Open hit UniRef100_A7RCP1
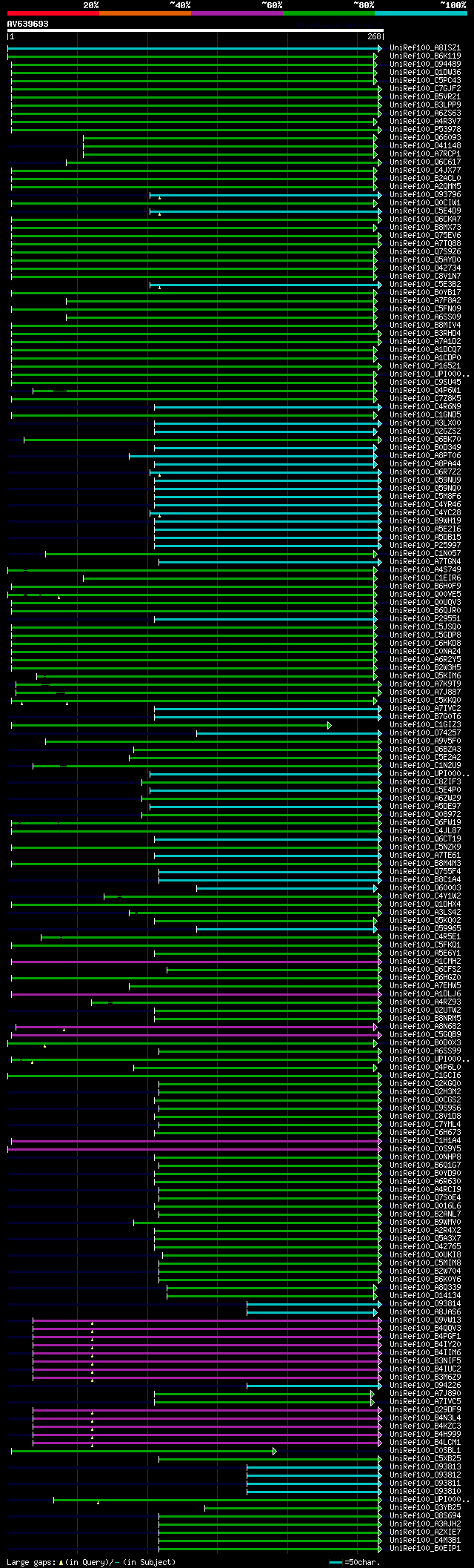This screenshot has width=474, height=1568. click(425, 154)
